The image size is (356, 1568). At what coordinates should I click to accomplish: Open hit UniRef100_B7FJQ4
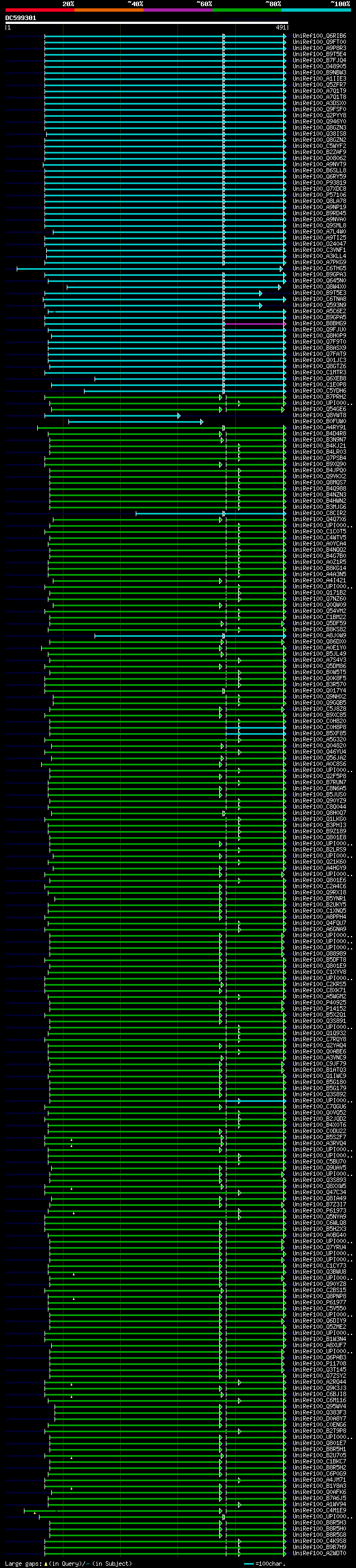click(319, 60)
